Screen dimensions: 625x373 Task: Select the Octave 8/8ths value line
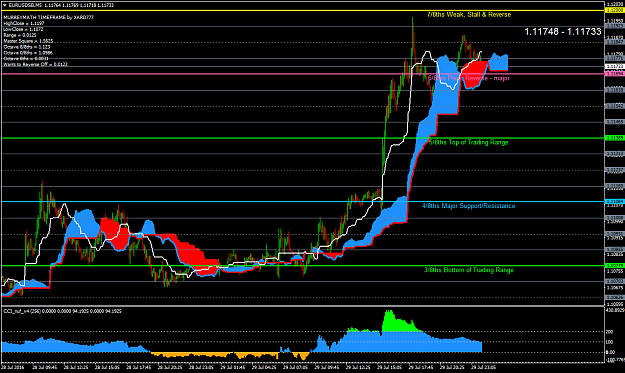click(x=27, y=47)
